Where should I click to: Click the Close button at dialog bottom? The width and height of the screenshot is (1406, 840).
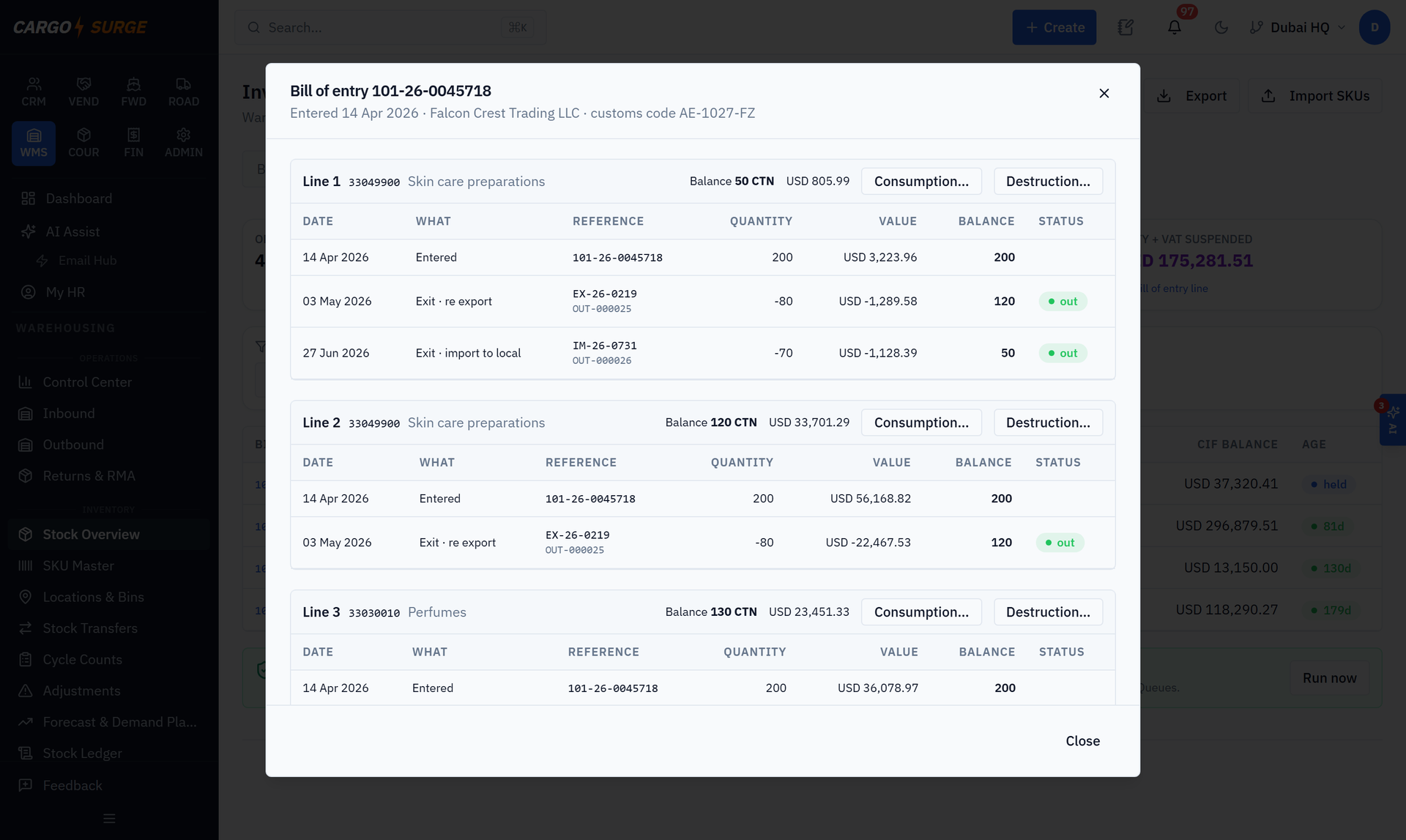1082,741
